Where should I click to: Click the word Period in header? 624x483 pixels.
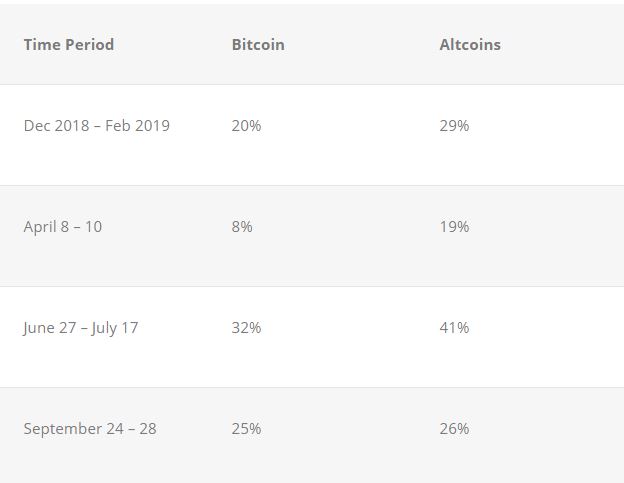[x=90, y=45]
